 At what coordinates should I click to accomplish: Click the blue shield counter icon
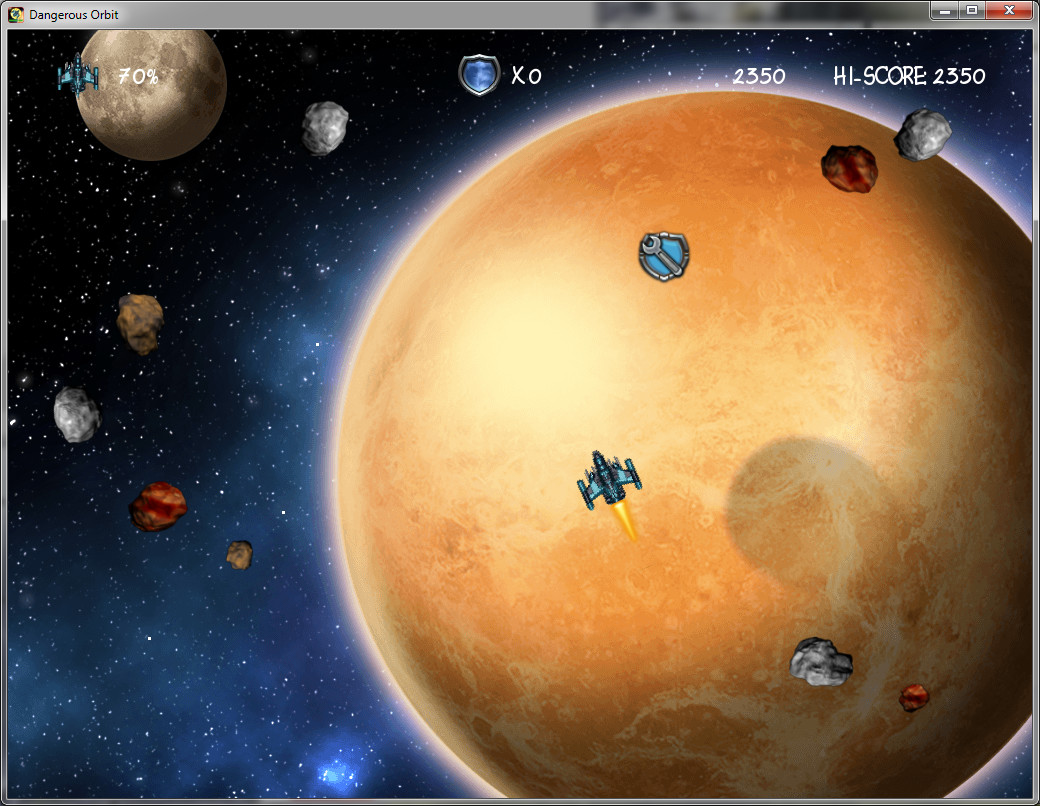(x=479, y=74)
